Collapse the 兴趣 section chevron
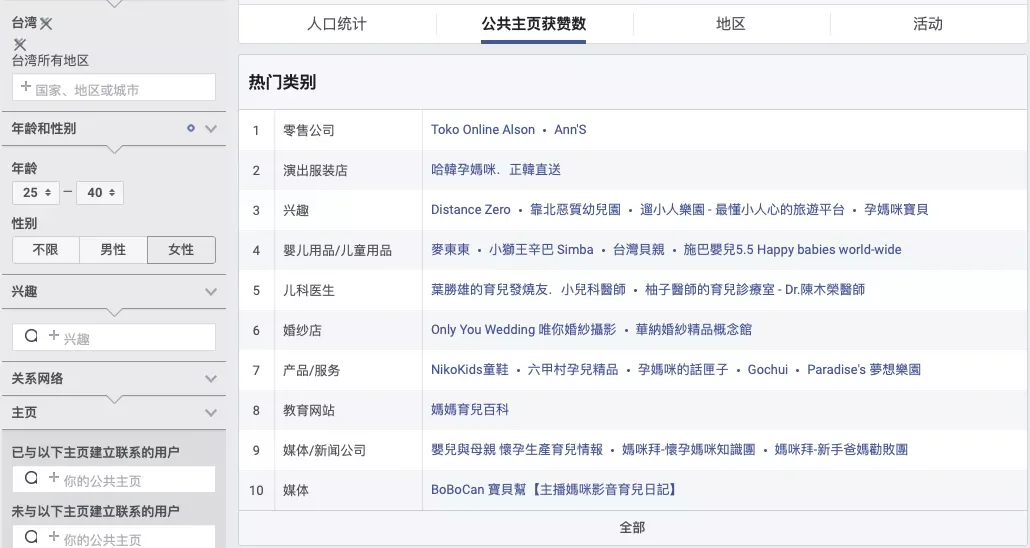The height and width of the screenshot is (548, 1030). (x=211, y=292)
